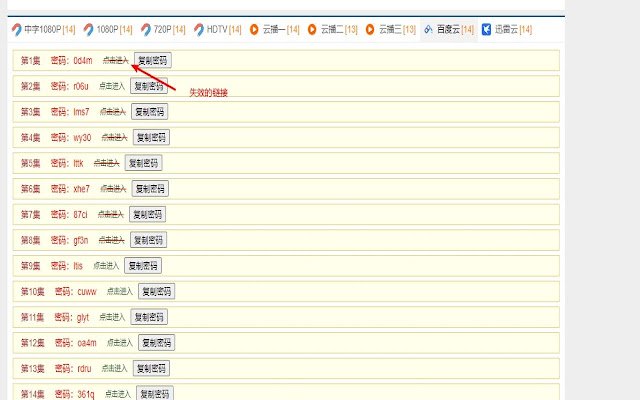Viewport: 640px width, 400px height.
Task: Open the HDTV tab
Action: (218, 29)
